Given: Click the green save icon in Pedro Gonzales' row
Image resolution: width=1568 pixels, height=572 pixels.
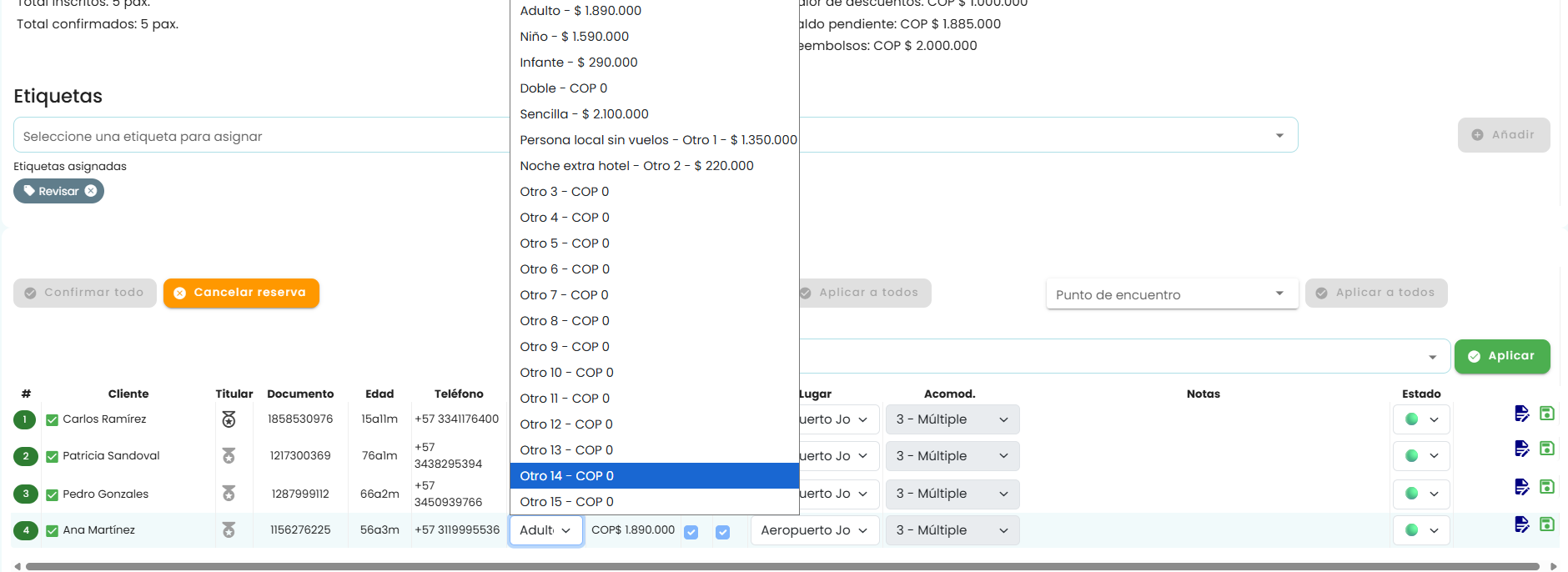Looking at the screenshot, I should pyautogui.click(x=1547, y=486).
